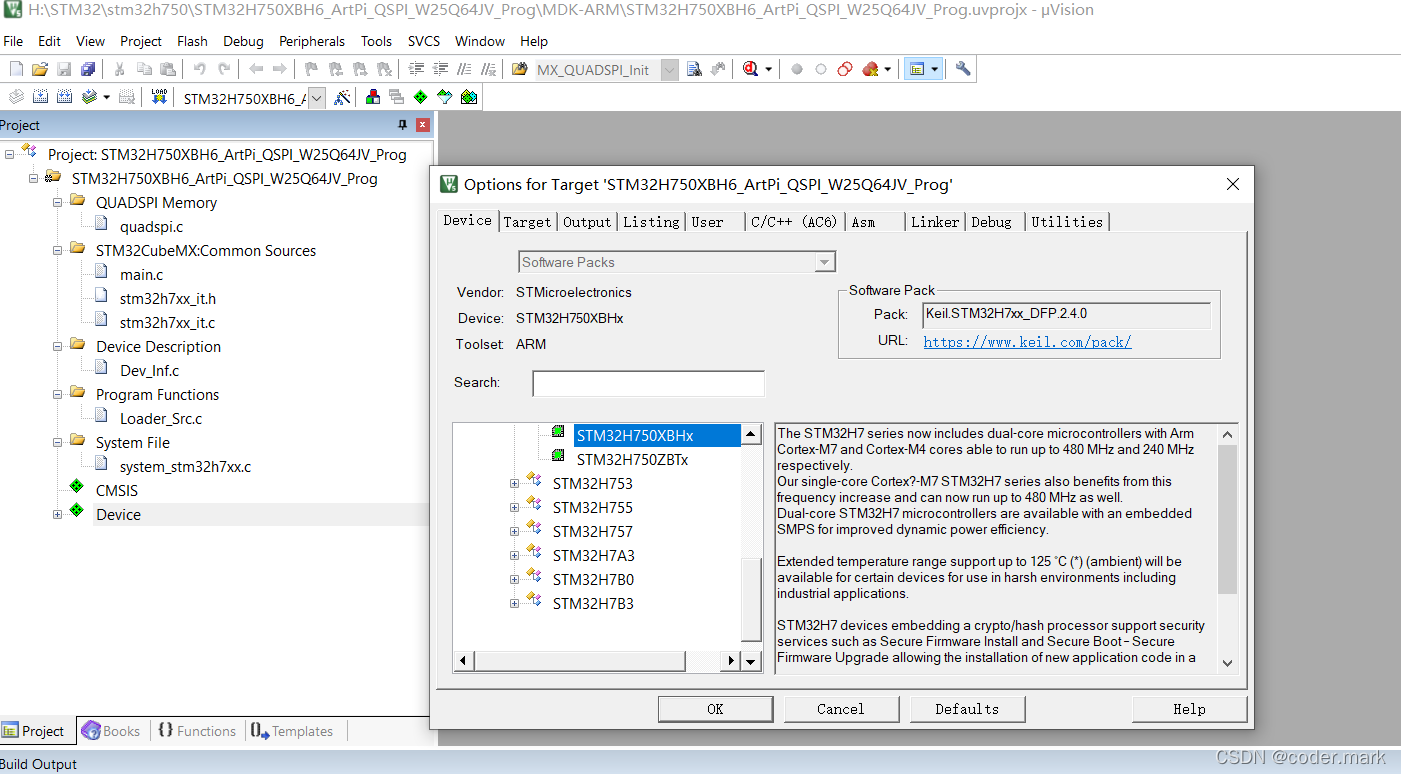
Task: Open Manage Run-Time Environment green diamond icon
Action: tap(420, 97)
